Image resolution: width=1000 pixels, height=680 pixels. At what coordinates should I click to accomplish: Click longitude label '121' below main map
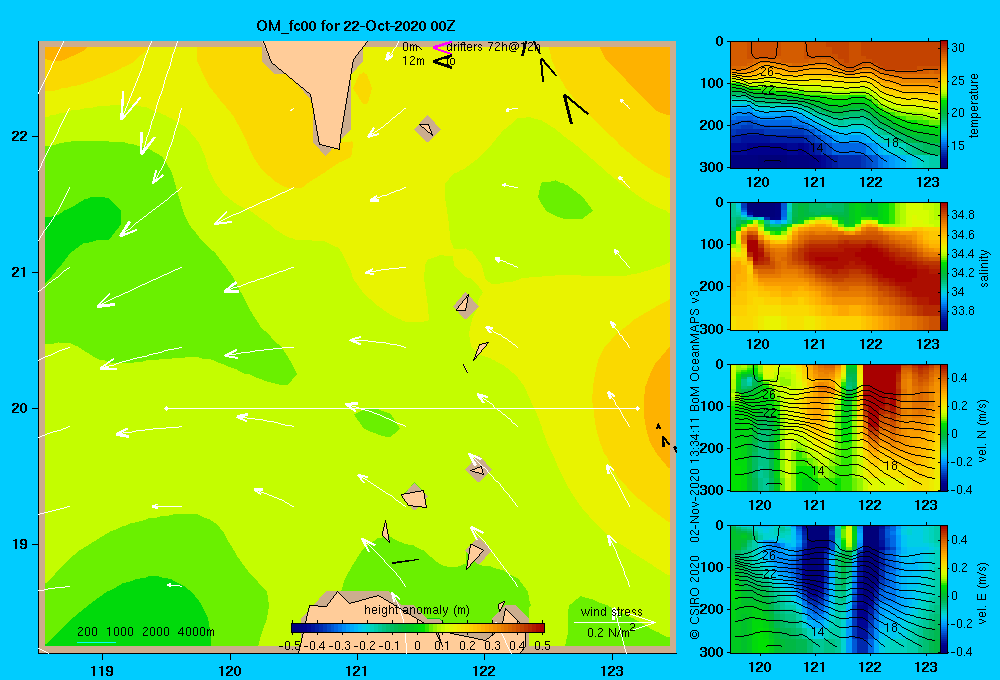click(357, 670)
